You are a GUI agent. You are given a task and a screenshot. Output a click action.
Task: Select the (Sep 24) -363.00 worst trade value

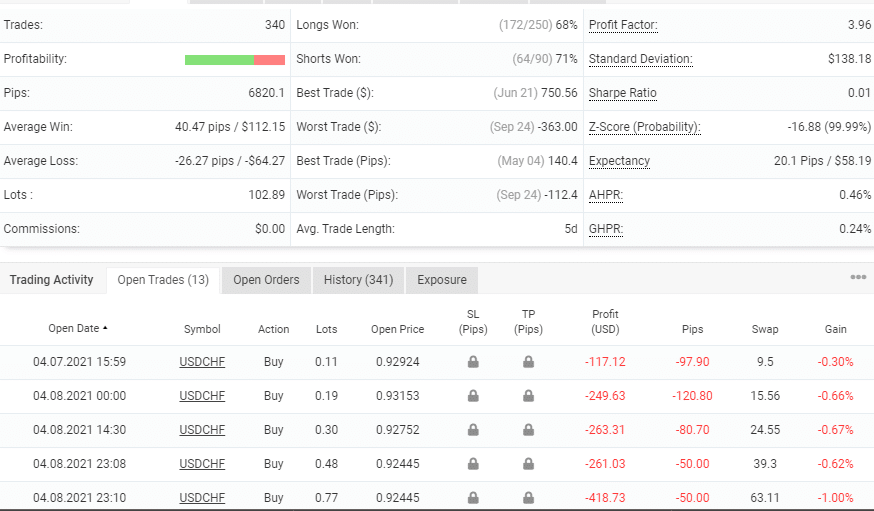point(533,127)
